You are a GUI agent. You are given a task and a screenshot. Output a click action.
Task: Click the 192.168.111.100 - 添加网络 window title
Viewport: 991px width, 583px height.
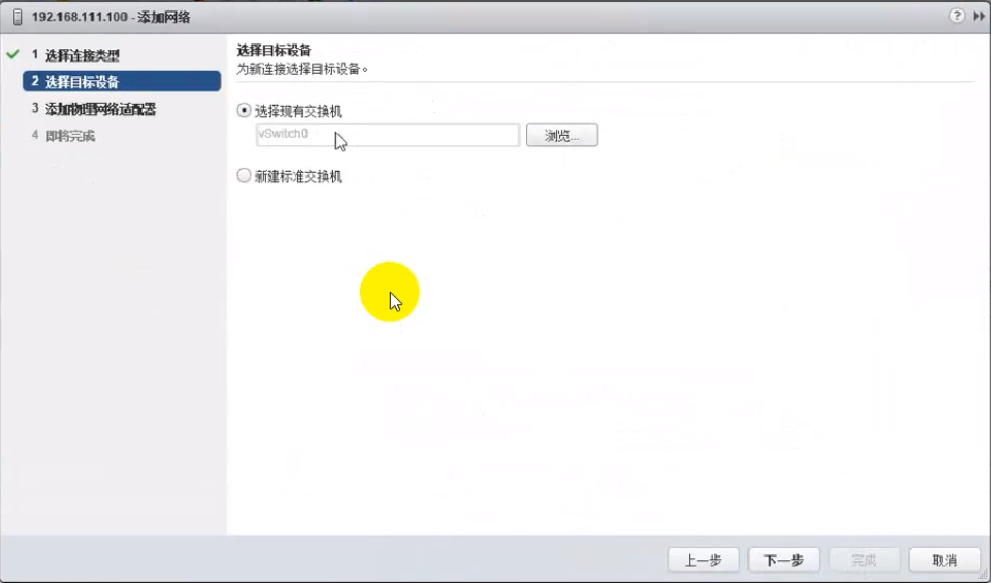click(x=111, y=17)
